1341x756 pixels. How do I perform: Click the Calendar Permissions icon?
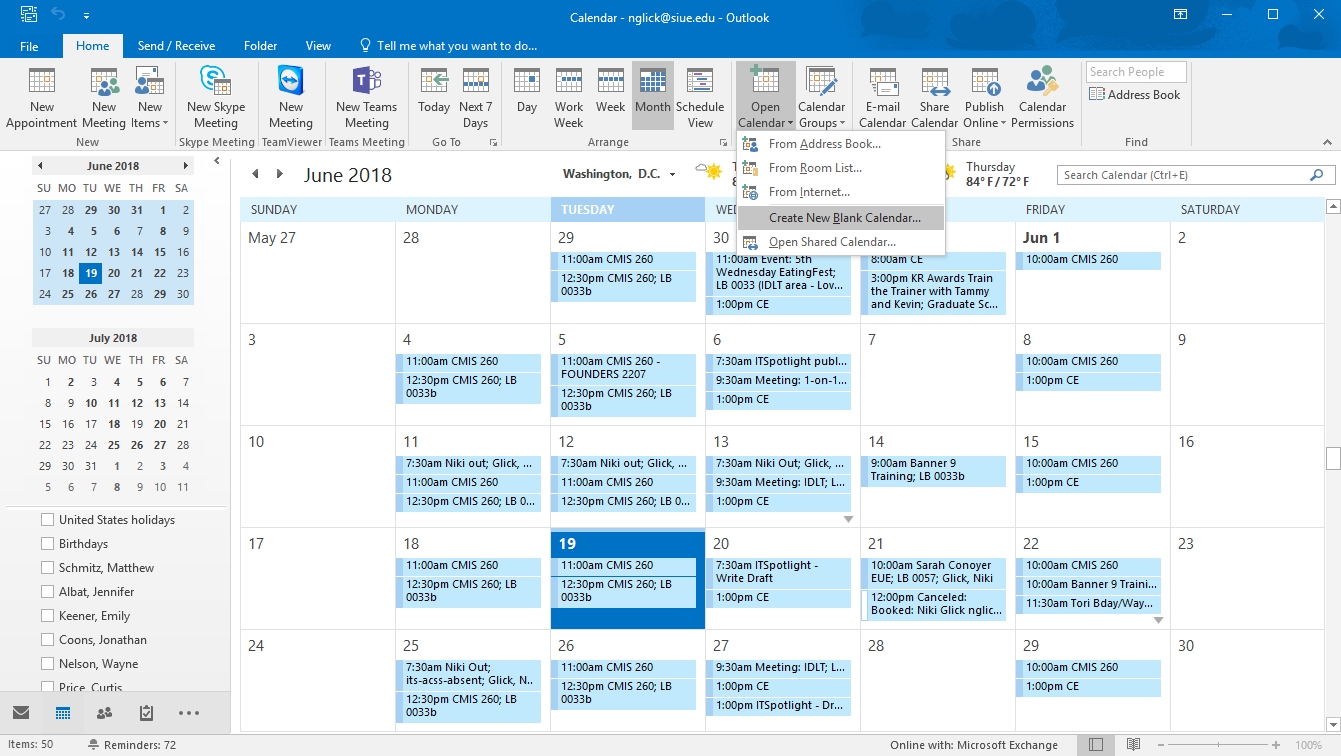click(1042, 82)
